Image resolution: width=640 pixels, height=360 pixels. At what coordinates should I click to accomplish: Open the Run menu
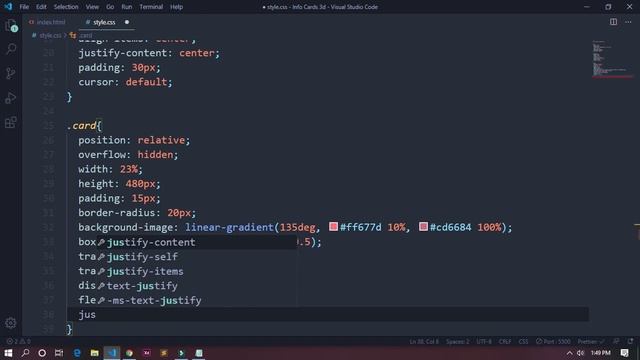127,7
